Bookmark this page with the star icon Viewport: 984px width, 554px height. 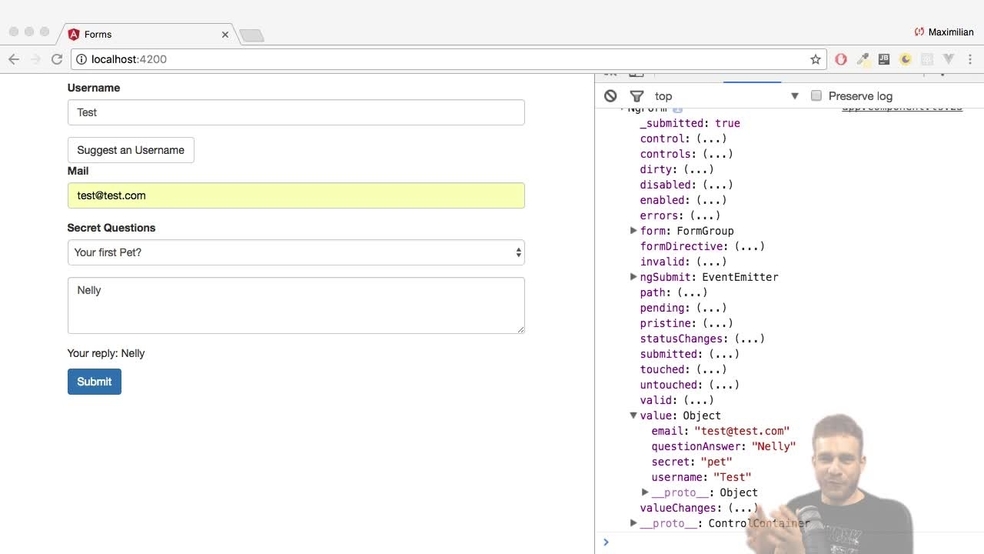coord(815,59)
